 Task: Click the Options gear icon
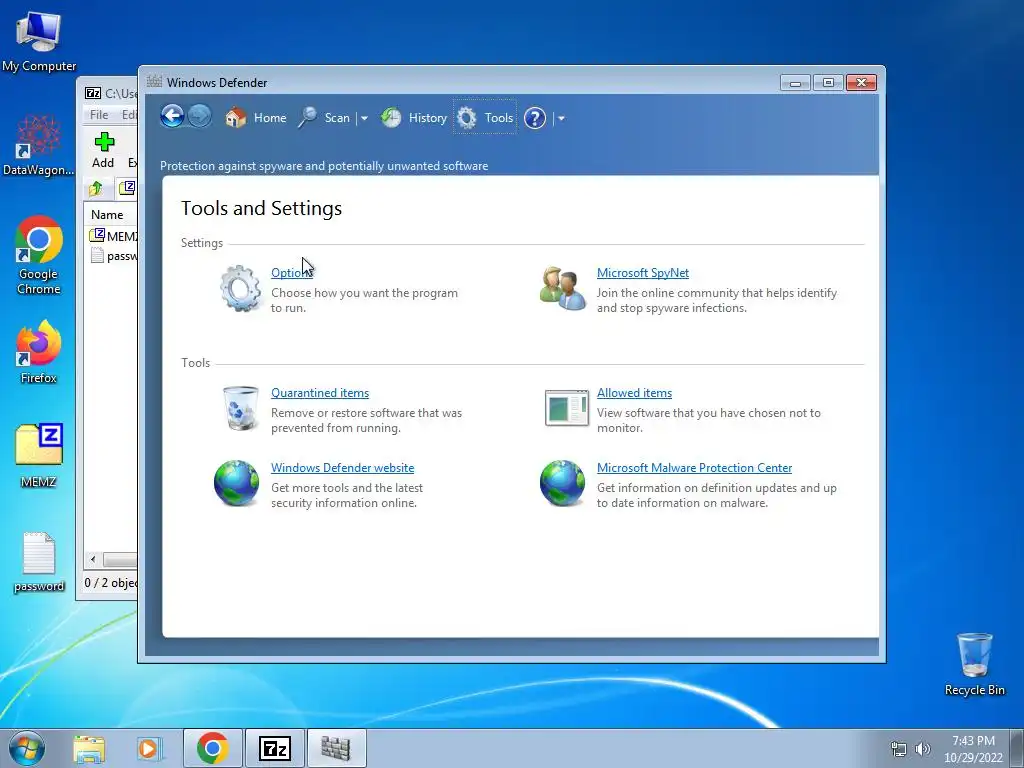point(240,287)
